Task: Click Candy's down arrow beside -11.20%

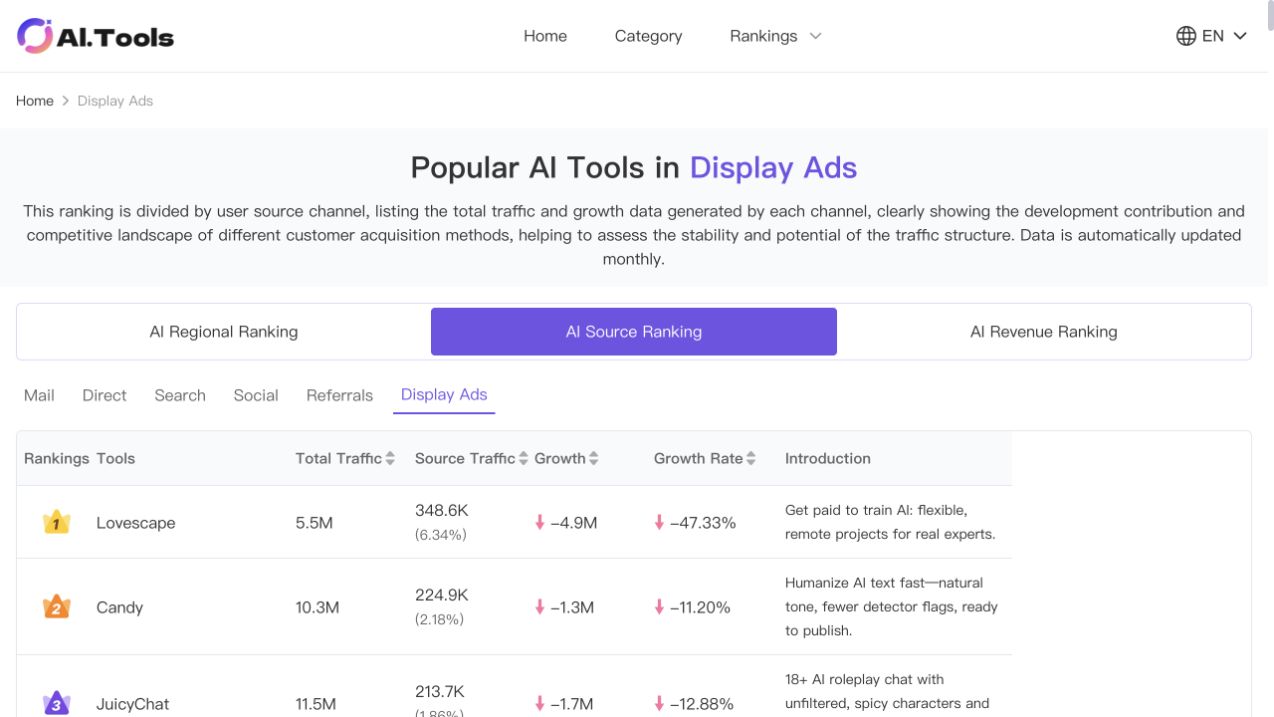Action: click(659, 607)
